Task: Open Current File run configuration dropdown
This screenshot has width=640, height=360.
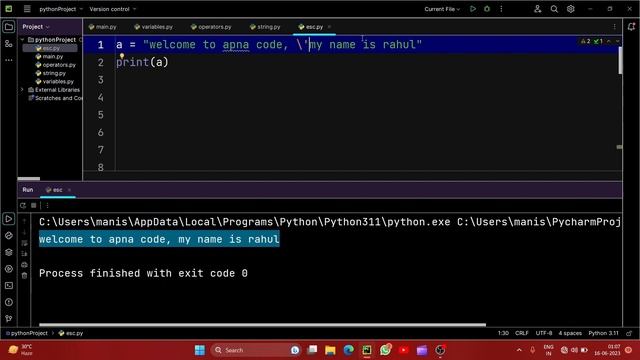Action: click(x=442, y=9)
